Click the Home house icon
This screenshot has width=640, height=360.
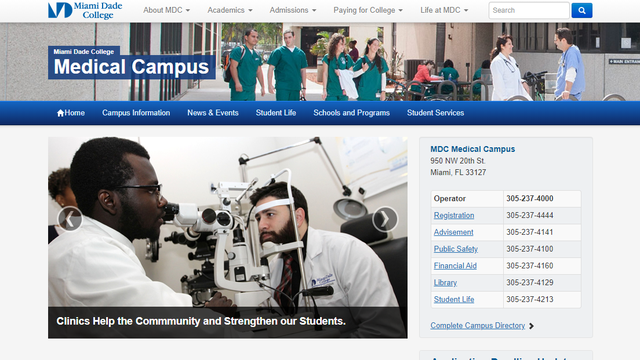tap(60, 113)
